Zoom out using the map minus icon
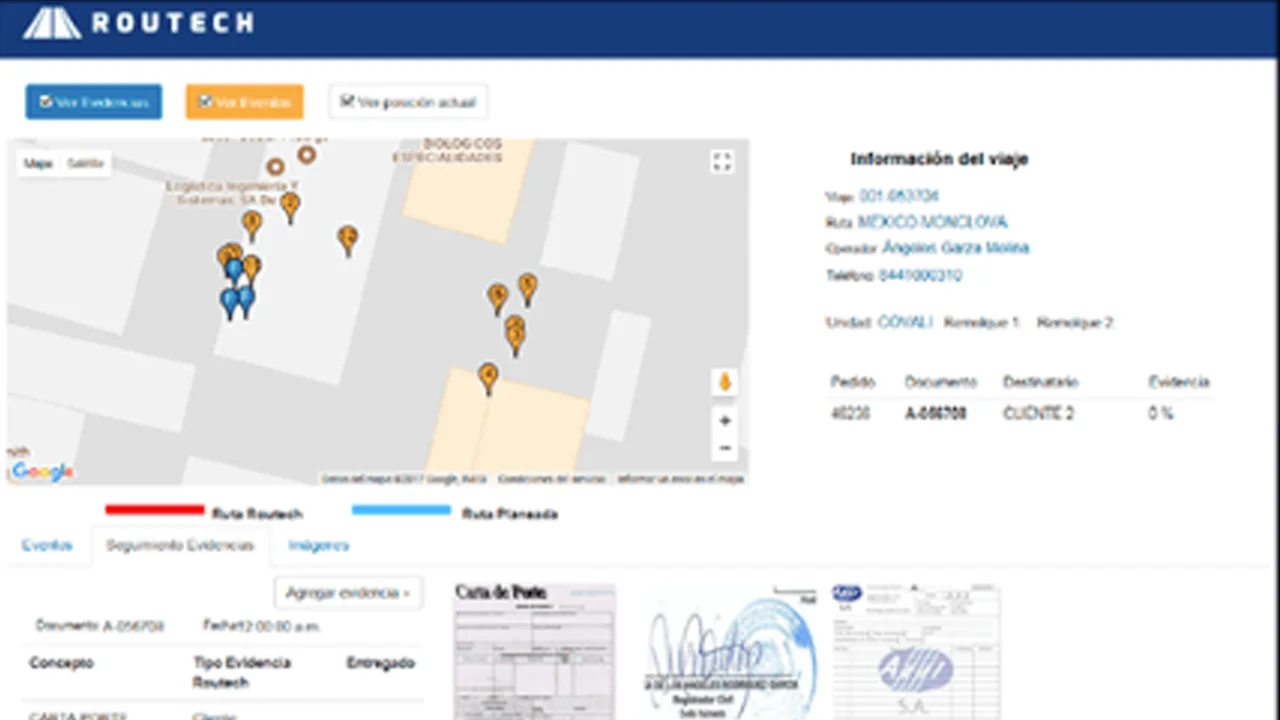 point(724,448)
